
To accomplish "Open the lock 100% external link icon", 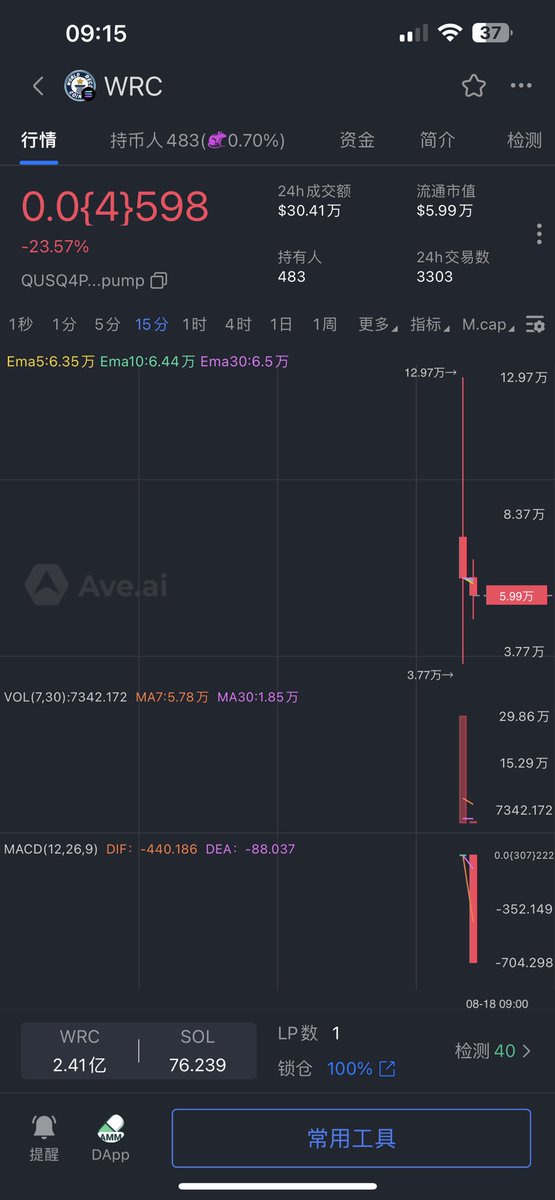I will coord(387,1069).
